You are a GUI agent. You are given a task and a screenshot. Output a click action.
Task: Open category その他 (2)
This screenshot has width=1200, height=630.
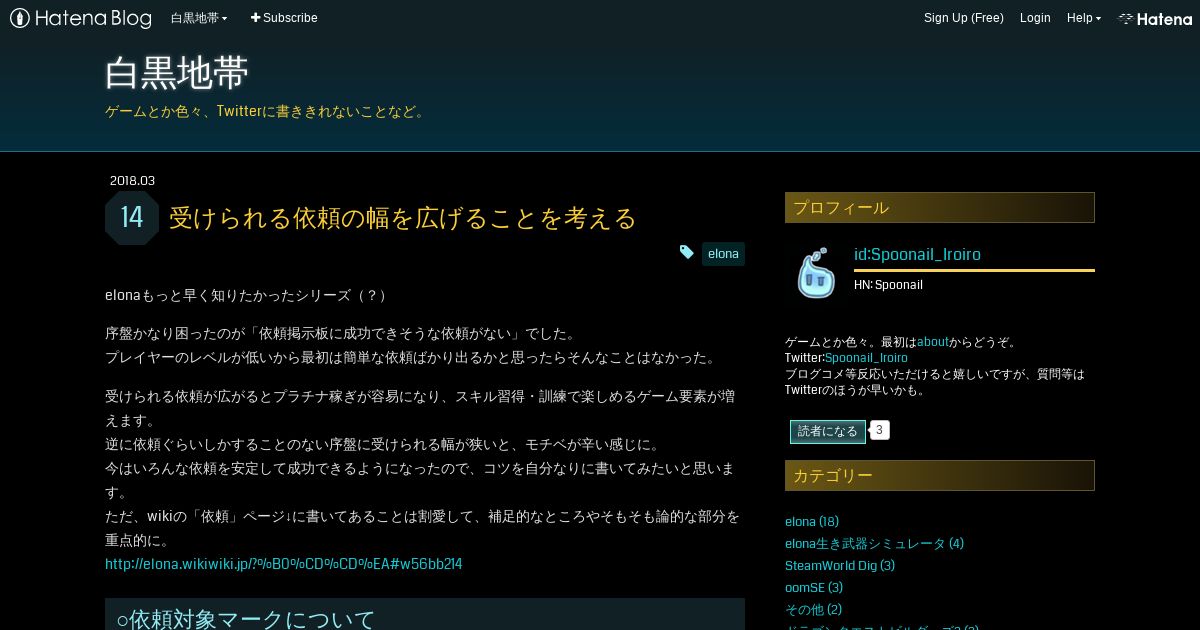point(813,610)
